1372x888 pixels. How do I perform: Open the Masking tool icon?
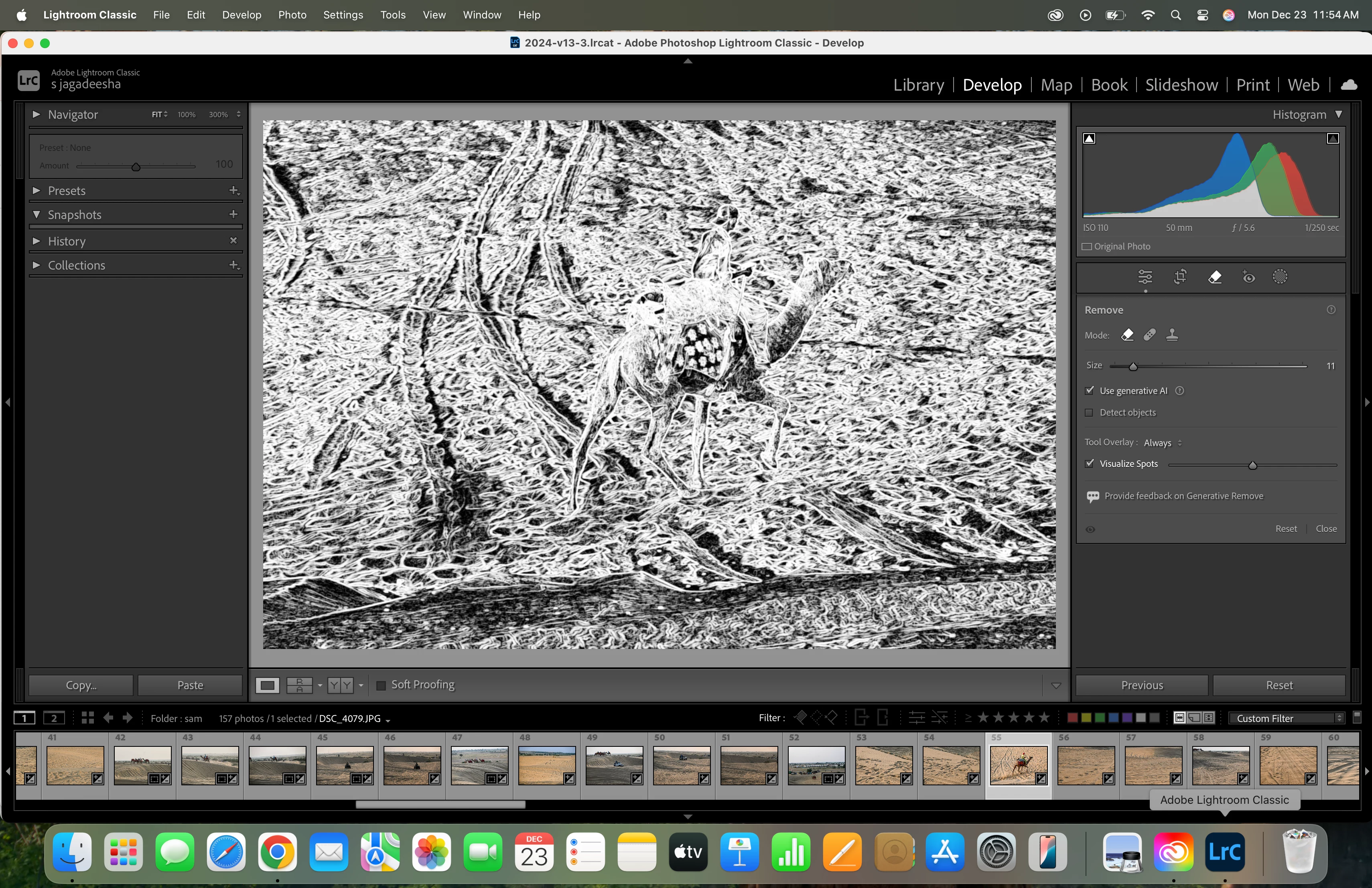click(1280, 277)
